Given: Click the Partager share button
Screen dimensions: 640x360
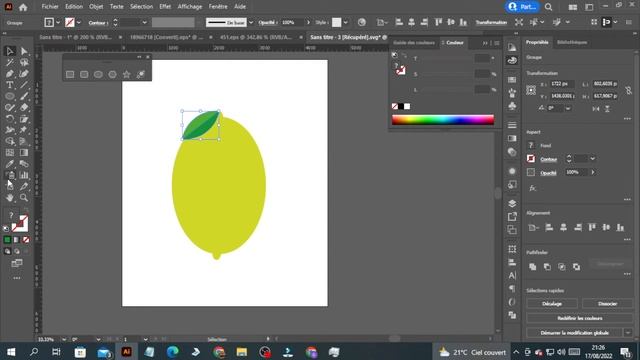Looking at the screenshot, I should [x=522, y=7].
